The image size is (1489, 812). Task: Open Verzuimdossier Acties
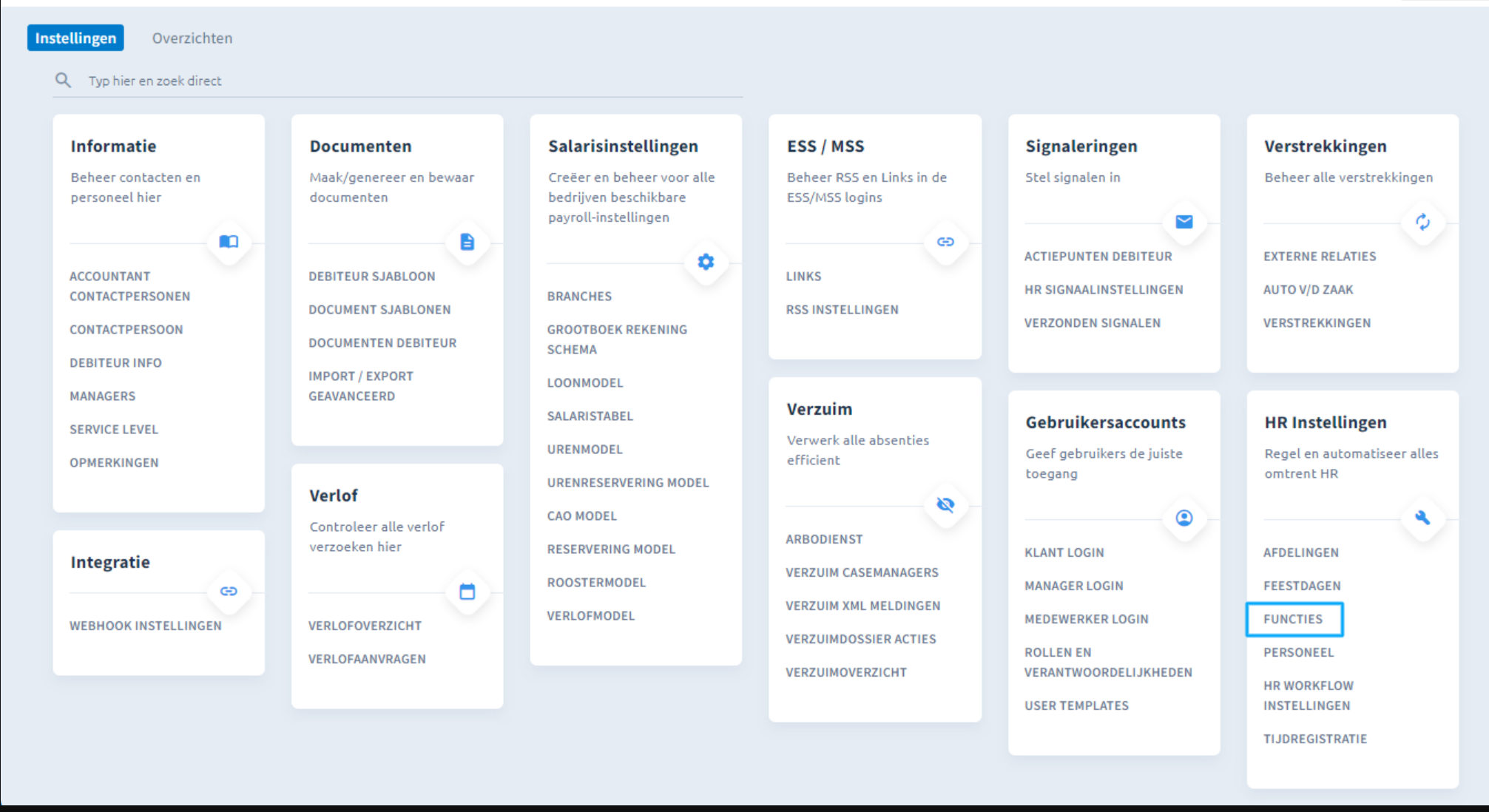(861, 639)
